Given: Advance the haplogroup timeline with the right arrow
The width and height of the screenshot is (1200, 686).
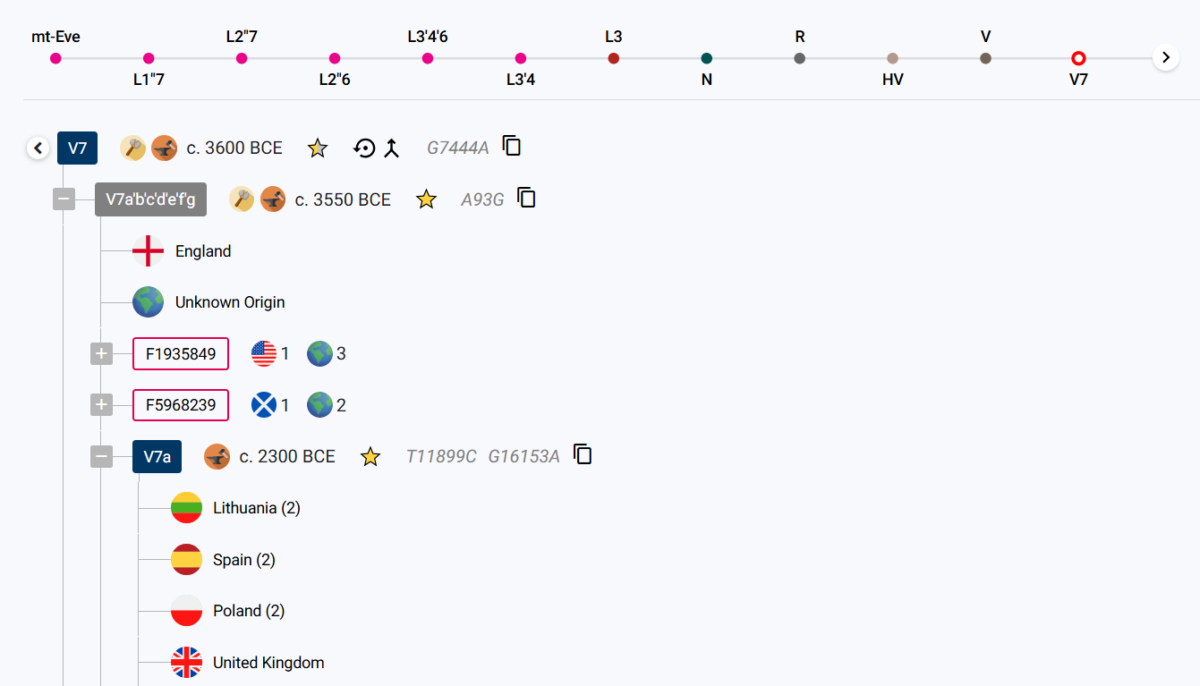Looking at the screenshot, I should pyautogui.click(x=1165, y=58).
